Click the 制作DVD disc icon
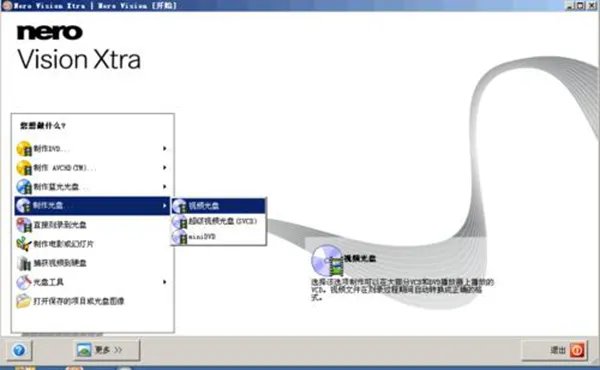The height and width of the screenshot is (370, 600). click(x=24, y=148)
